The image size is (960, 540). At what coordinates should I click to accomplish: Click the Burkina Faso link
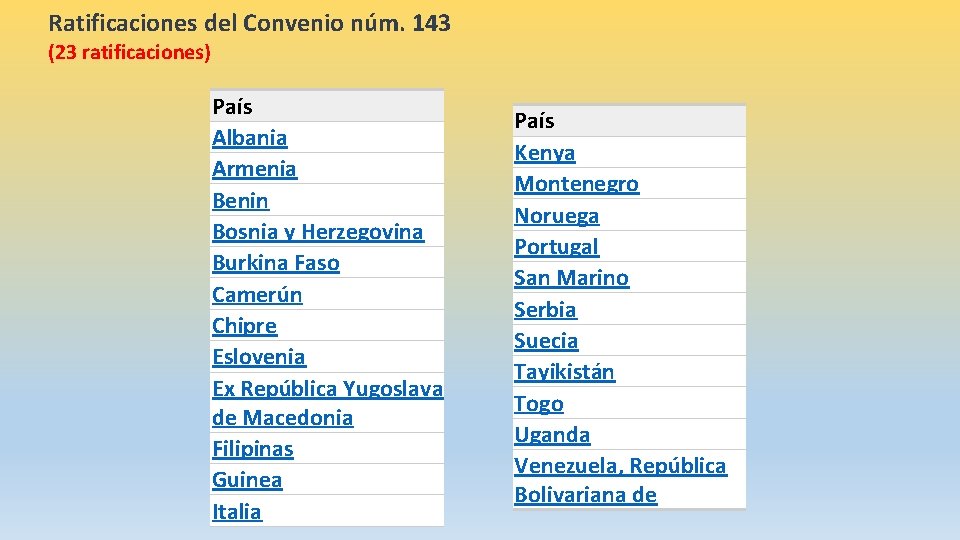click(276, 263)
